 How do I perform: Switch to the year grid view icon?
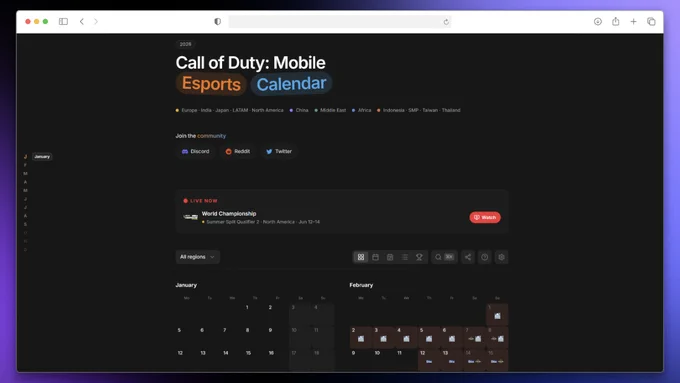361,257
